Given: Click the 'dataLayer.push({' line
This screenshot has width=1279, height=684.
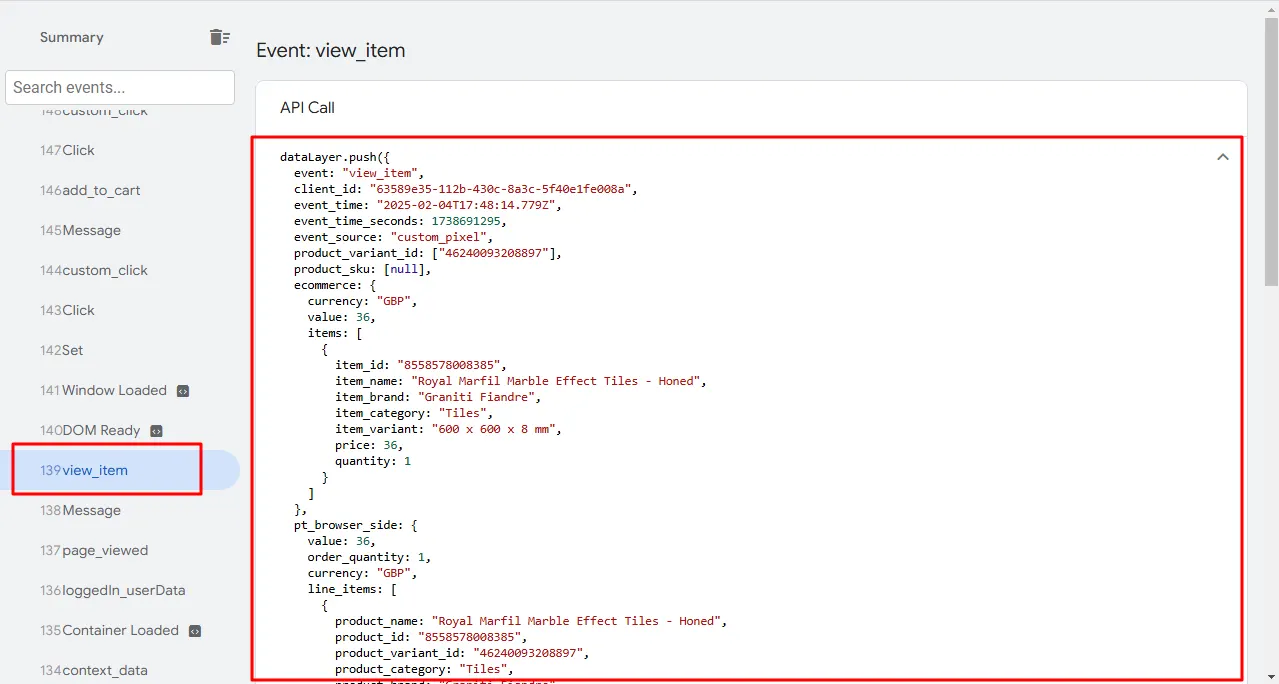Looking at the screenshot, I should (x=335, y=157).
